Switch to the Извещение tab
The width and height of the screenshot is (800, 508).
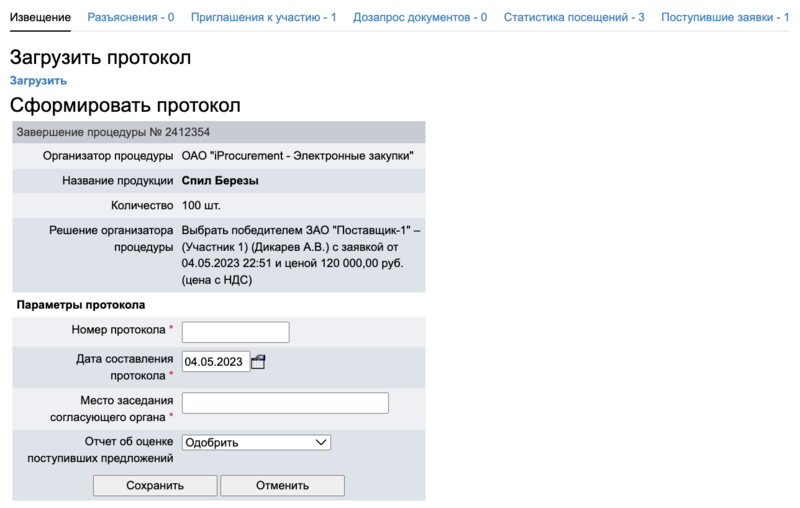tap(40, 17)
